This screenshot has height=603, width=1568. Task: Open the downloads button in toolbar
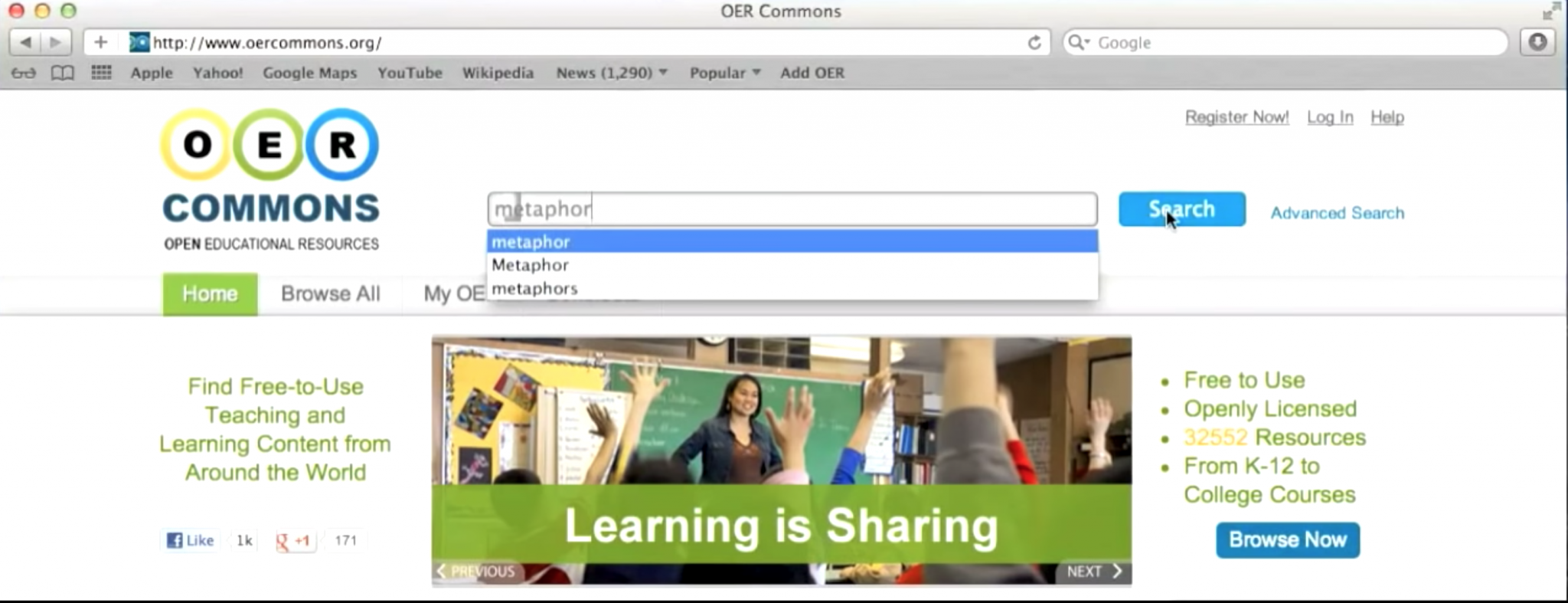click(x=1537, y=42)
